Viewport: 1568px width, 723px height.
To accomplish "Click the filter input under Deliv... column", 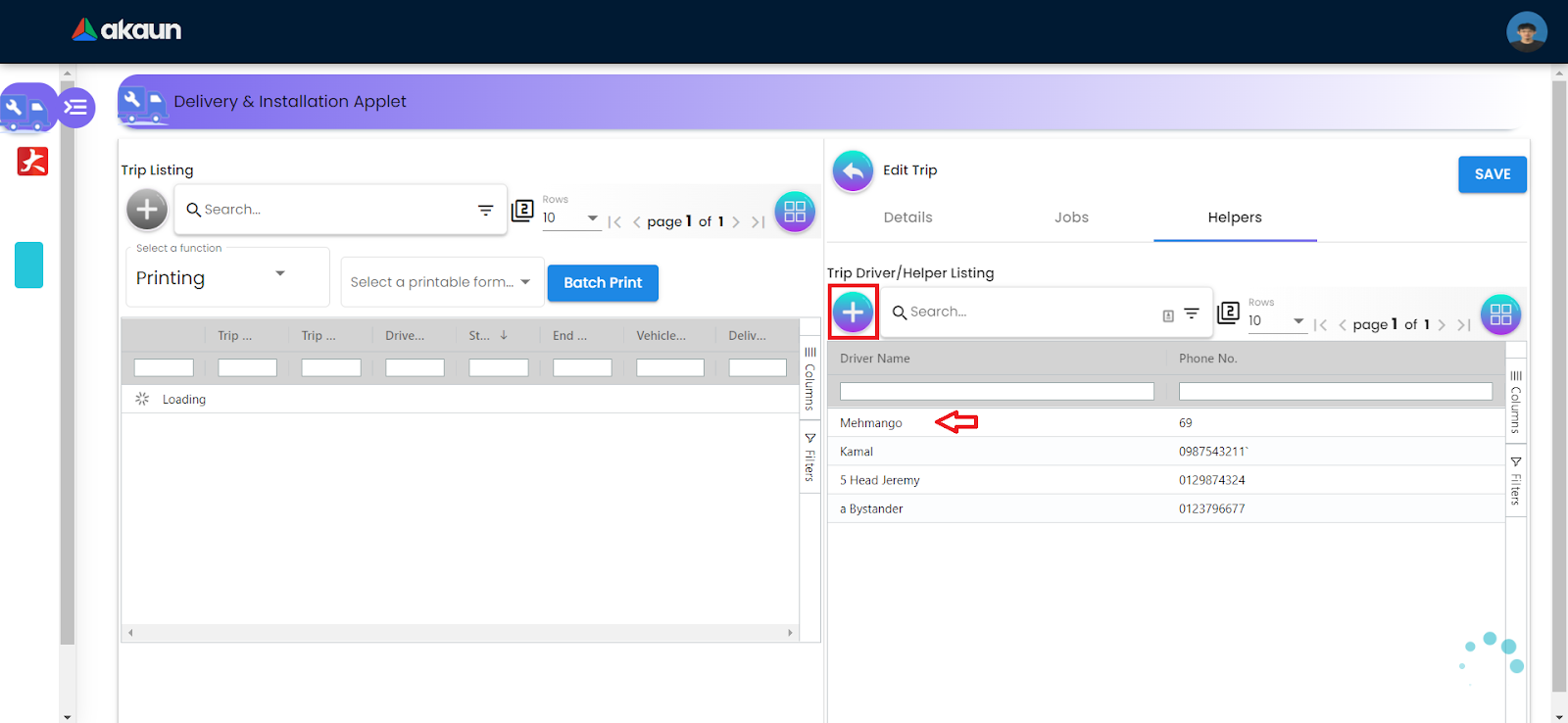I will point(758,367).
